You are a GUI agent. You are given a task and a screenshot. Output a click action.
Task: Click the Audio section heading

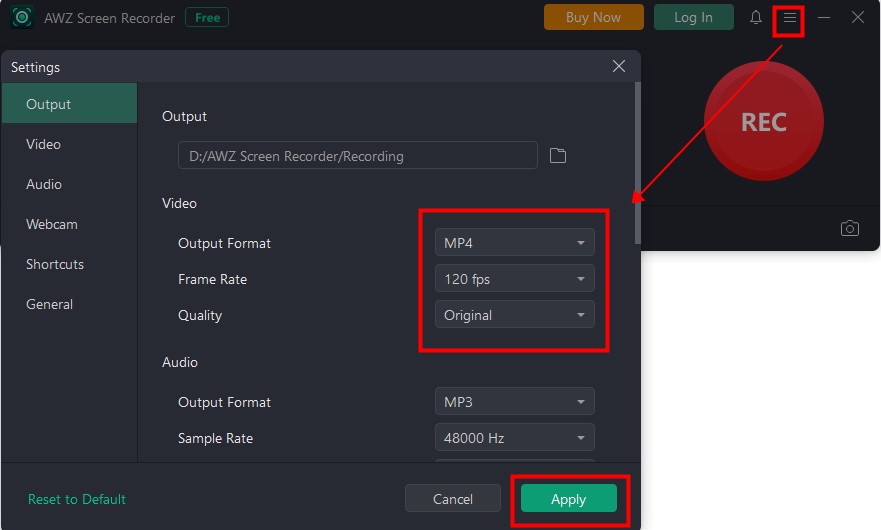pos(180,362)
